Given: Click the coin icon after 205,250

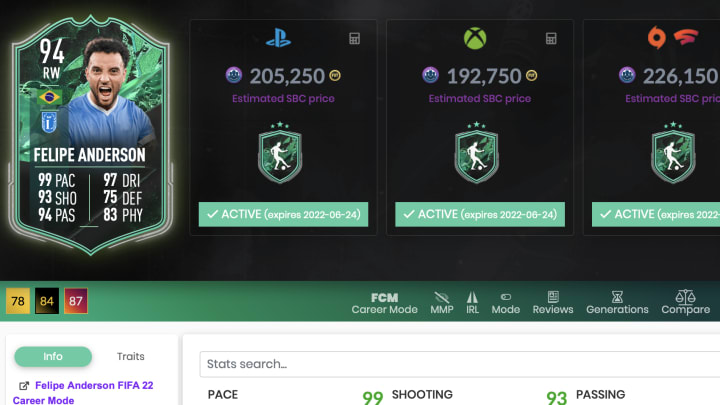Looking at the screenshot, I should click(335, 76).
